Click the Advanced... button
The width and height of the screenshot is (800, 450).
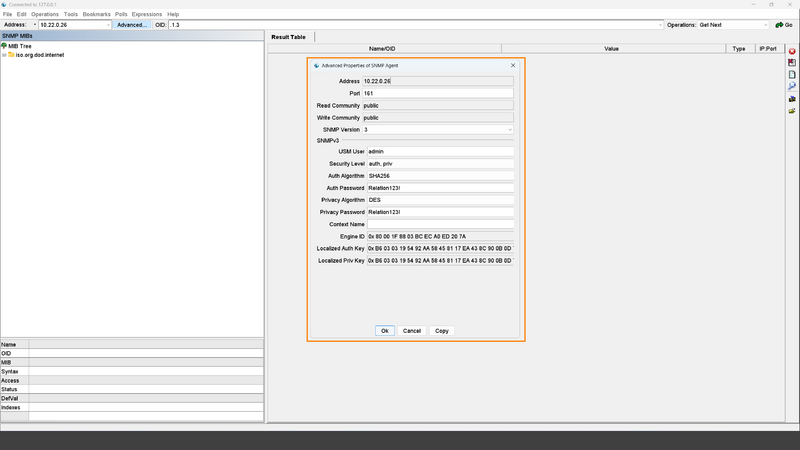132,24
